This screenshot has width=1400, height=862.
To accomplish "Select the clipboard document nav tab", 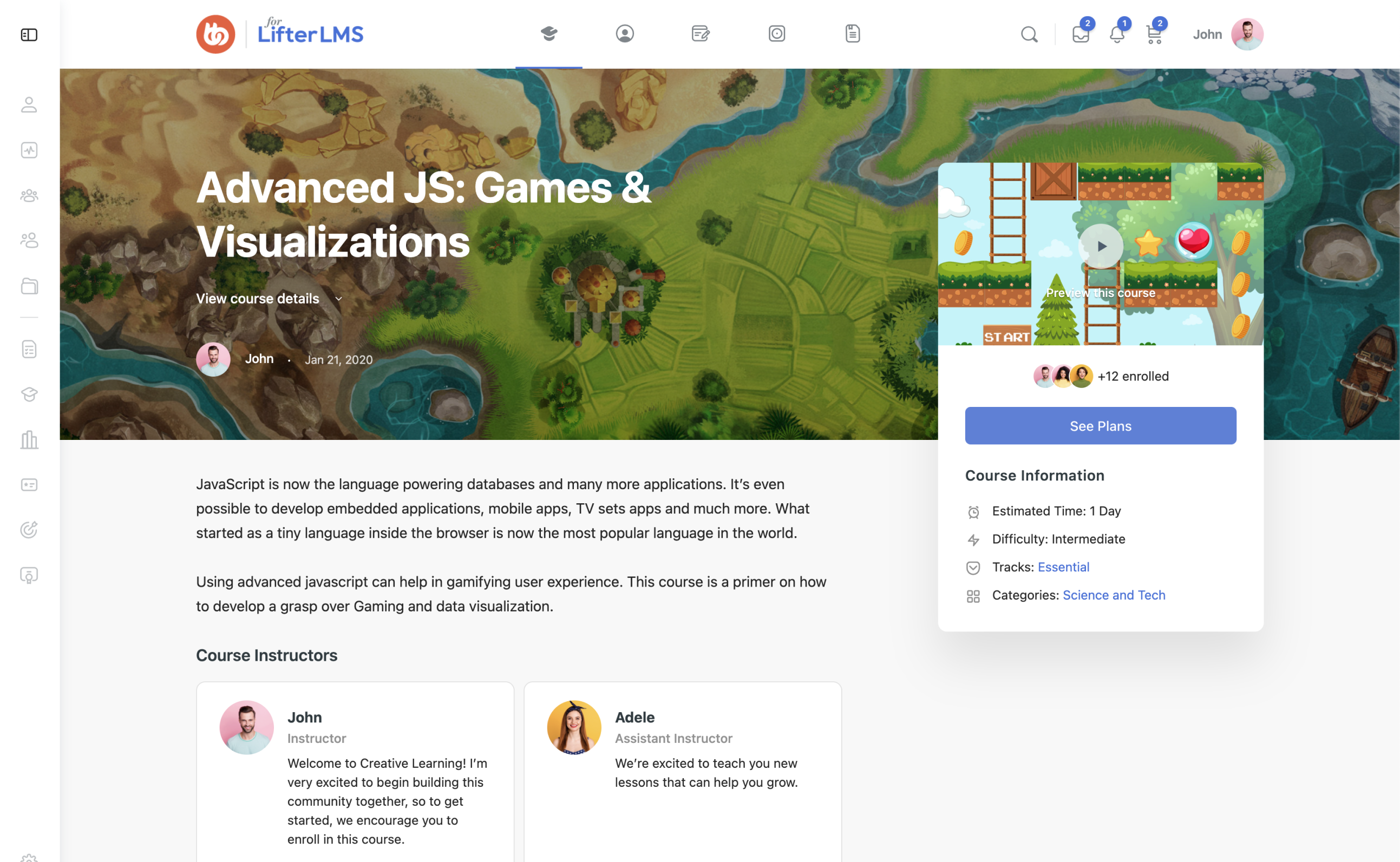I will click(x=853, y=34).
